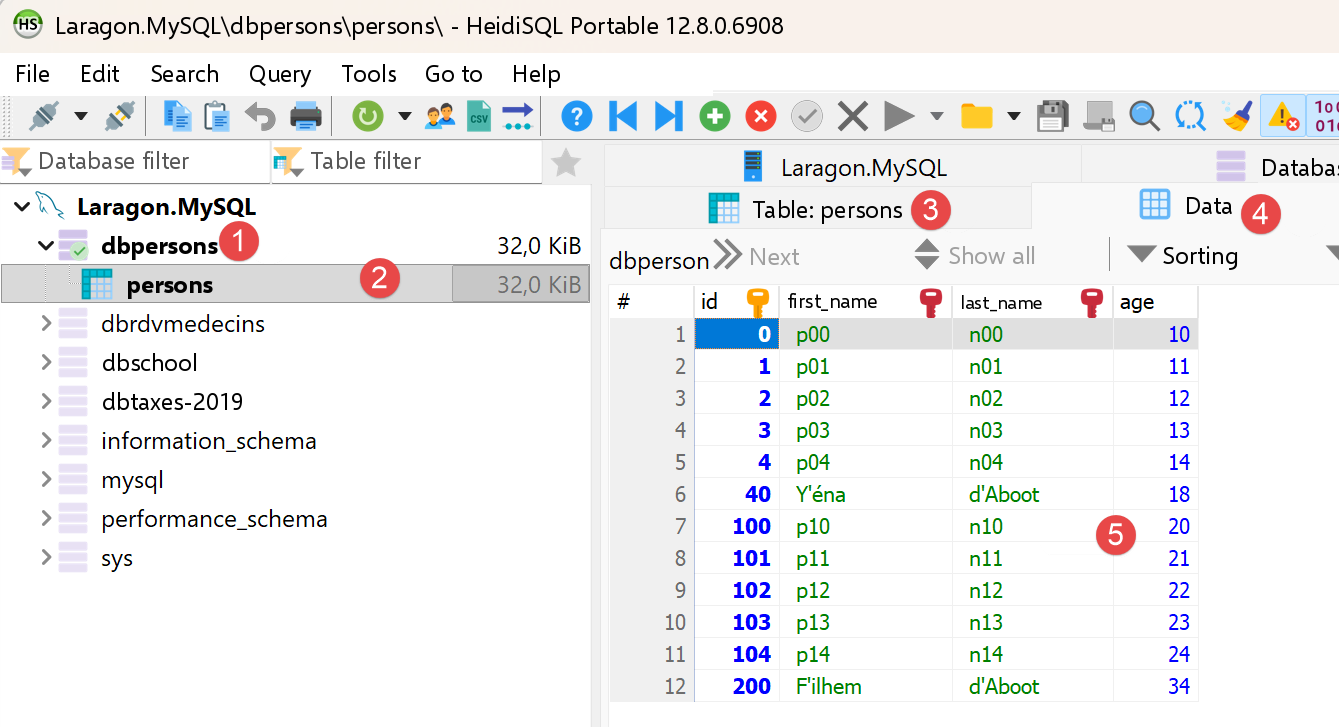Click the Run query play icon
This screenshot has width=1339, height=727.
899,116
